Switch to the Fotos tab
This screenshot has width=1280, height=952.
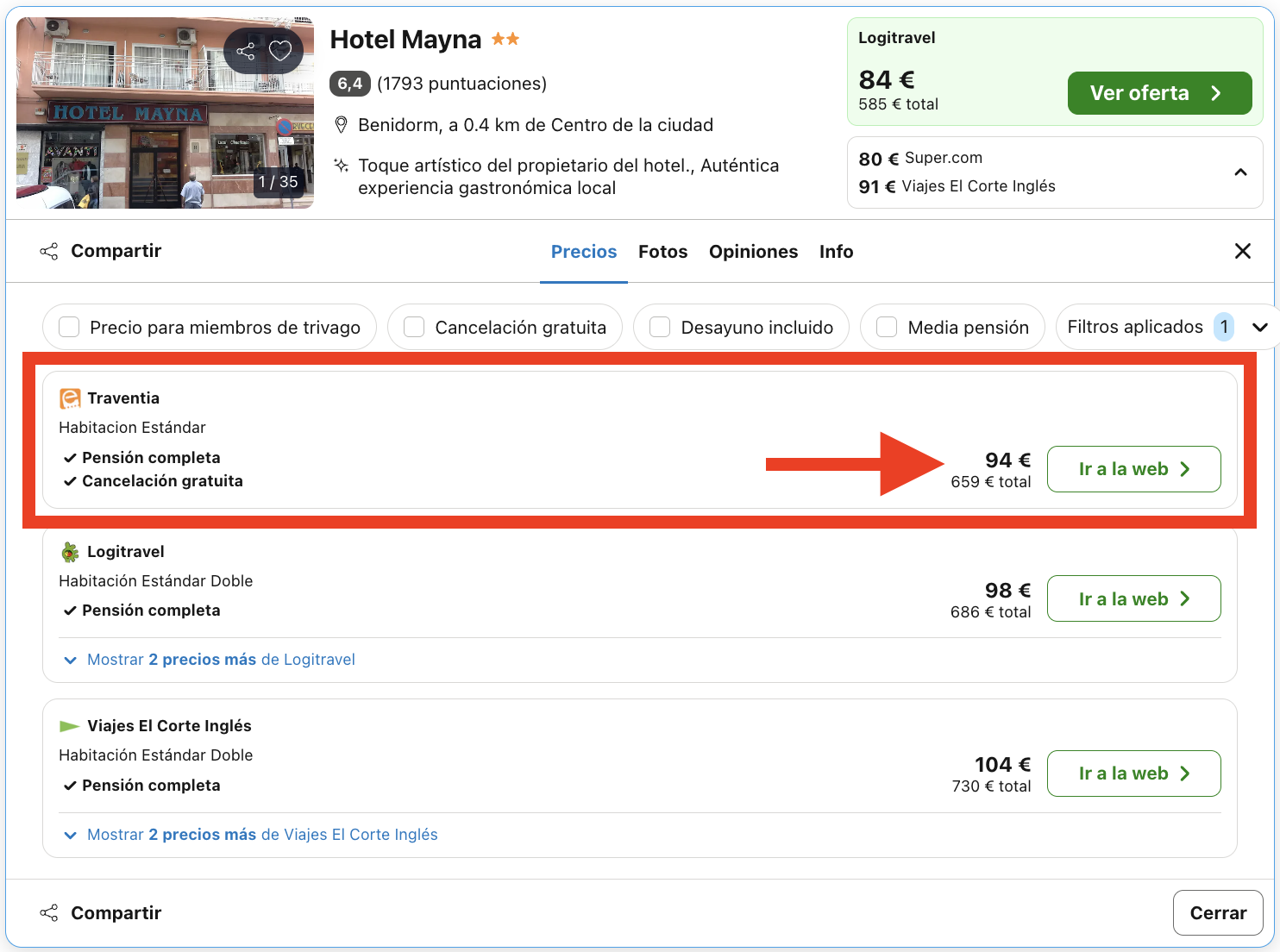pos(662,251)
